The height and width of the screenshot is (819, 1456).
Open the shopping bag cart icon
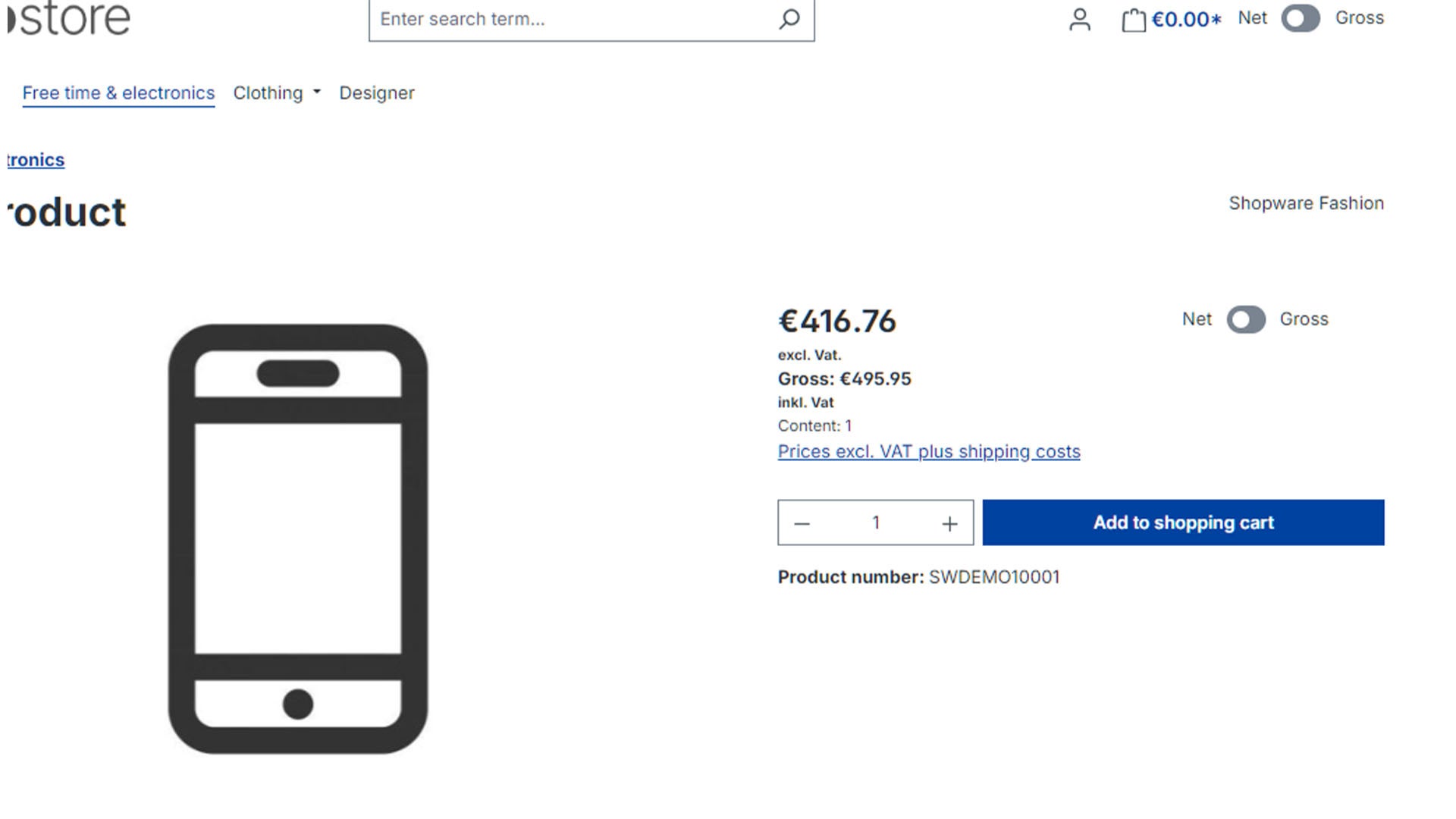pos(1133,20)
